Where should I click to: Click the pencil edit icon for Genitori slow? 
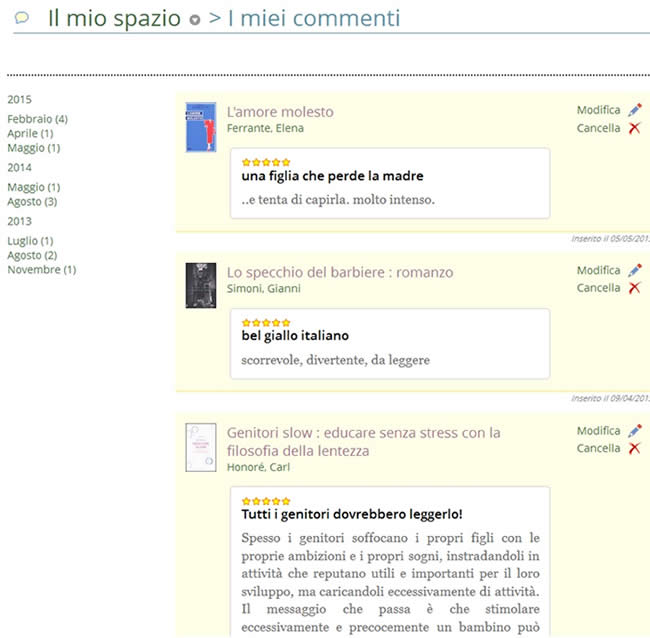tap(634, 431)
